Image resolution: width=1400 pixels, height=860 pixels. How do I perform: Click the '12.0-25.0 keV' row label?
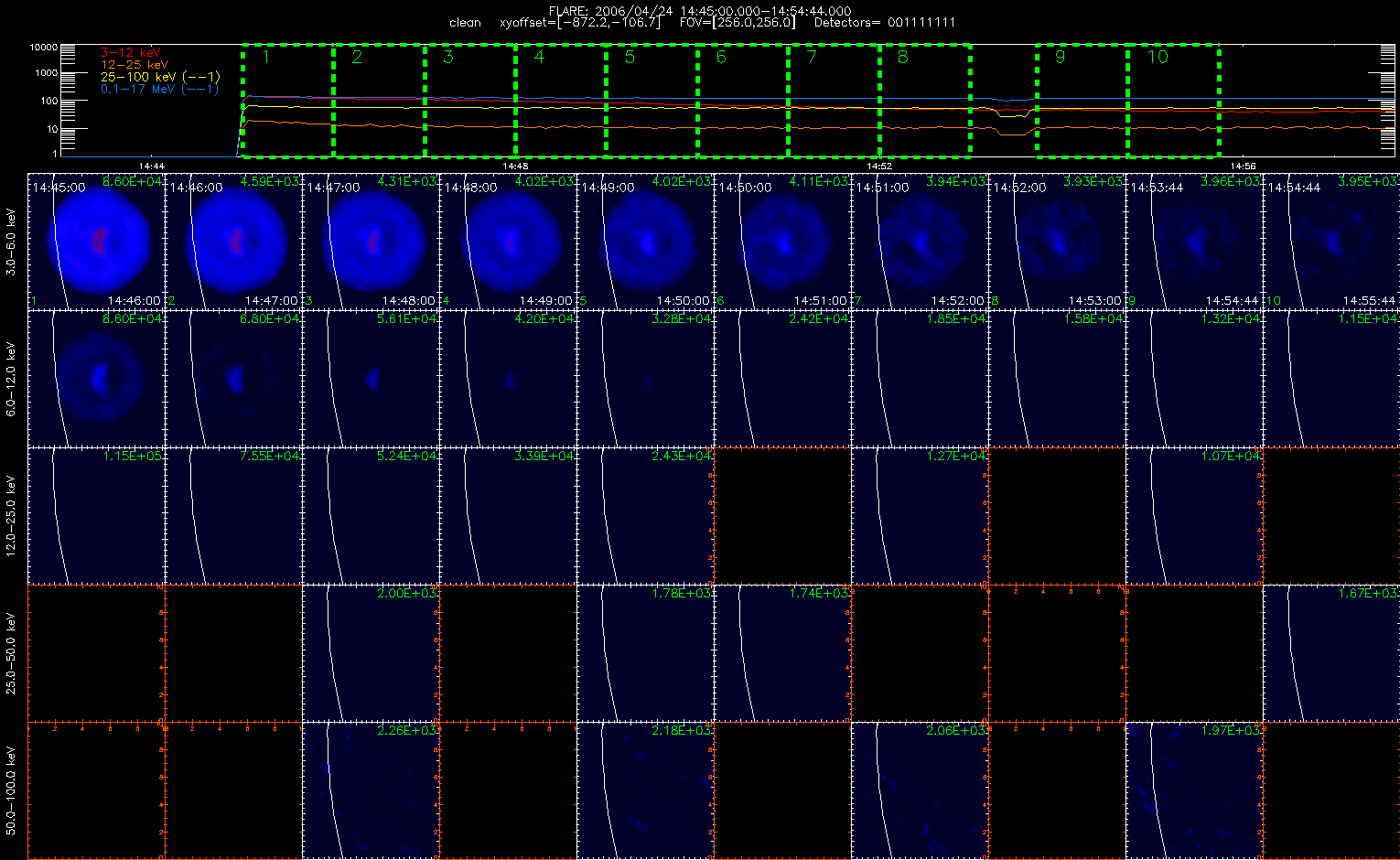12,516
